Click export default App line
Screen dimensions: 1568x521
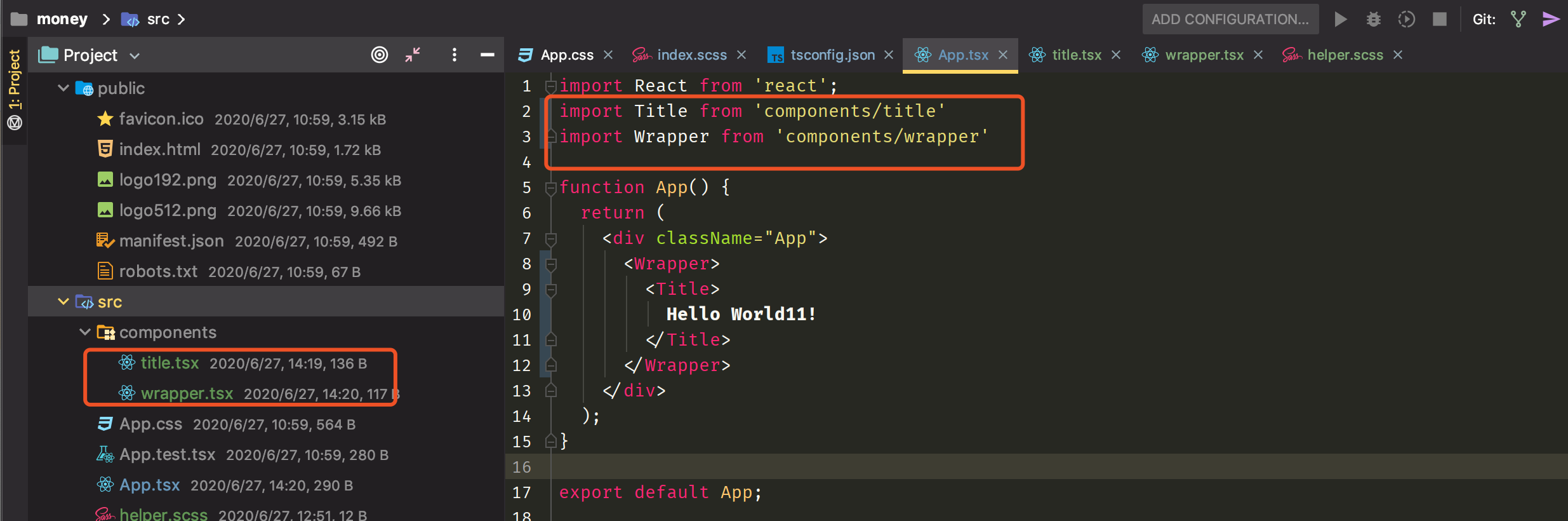(x=660, y=492)
